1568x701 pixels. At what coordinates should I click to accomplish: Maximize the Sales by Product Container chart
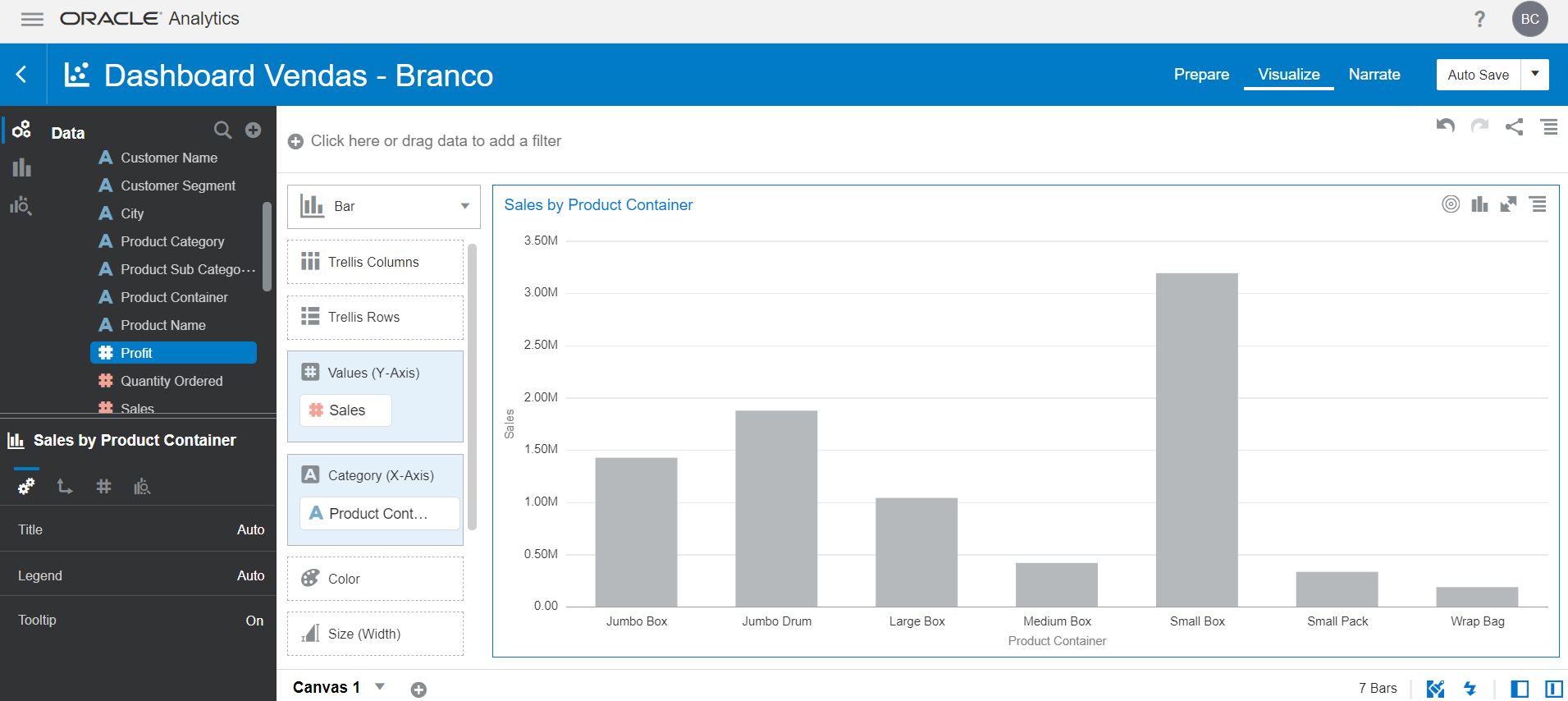[x=1508, y=204]
